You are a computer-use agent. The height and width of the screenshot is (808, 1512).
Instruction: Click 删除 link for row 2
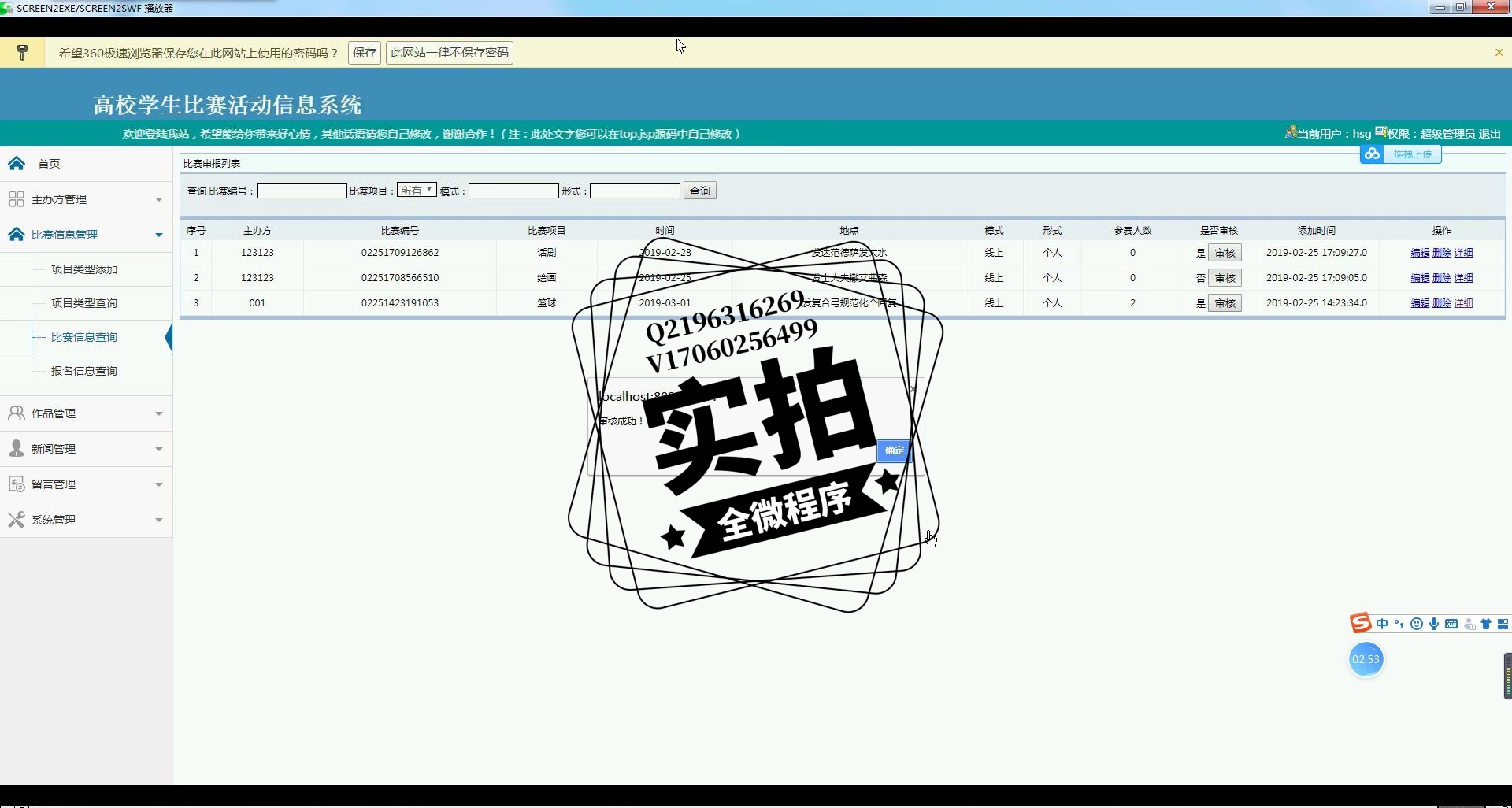[x=1442, y=278]
